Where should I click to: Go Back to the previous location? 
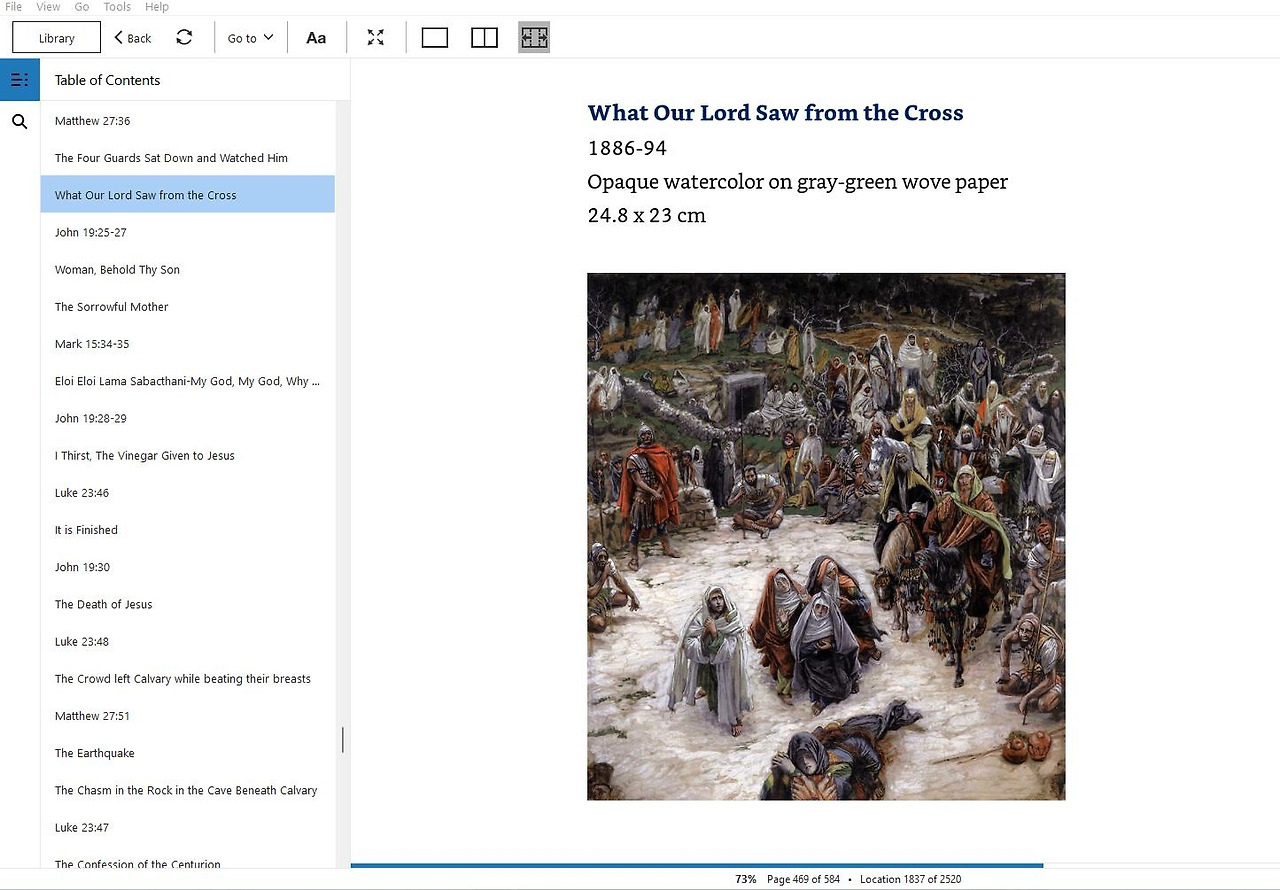(x=132, y=38)
